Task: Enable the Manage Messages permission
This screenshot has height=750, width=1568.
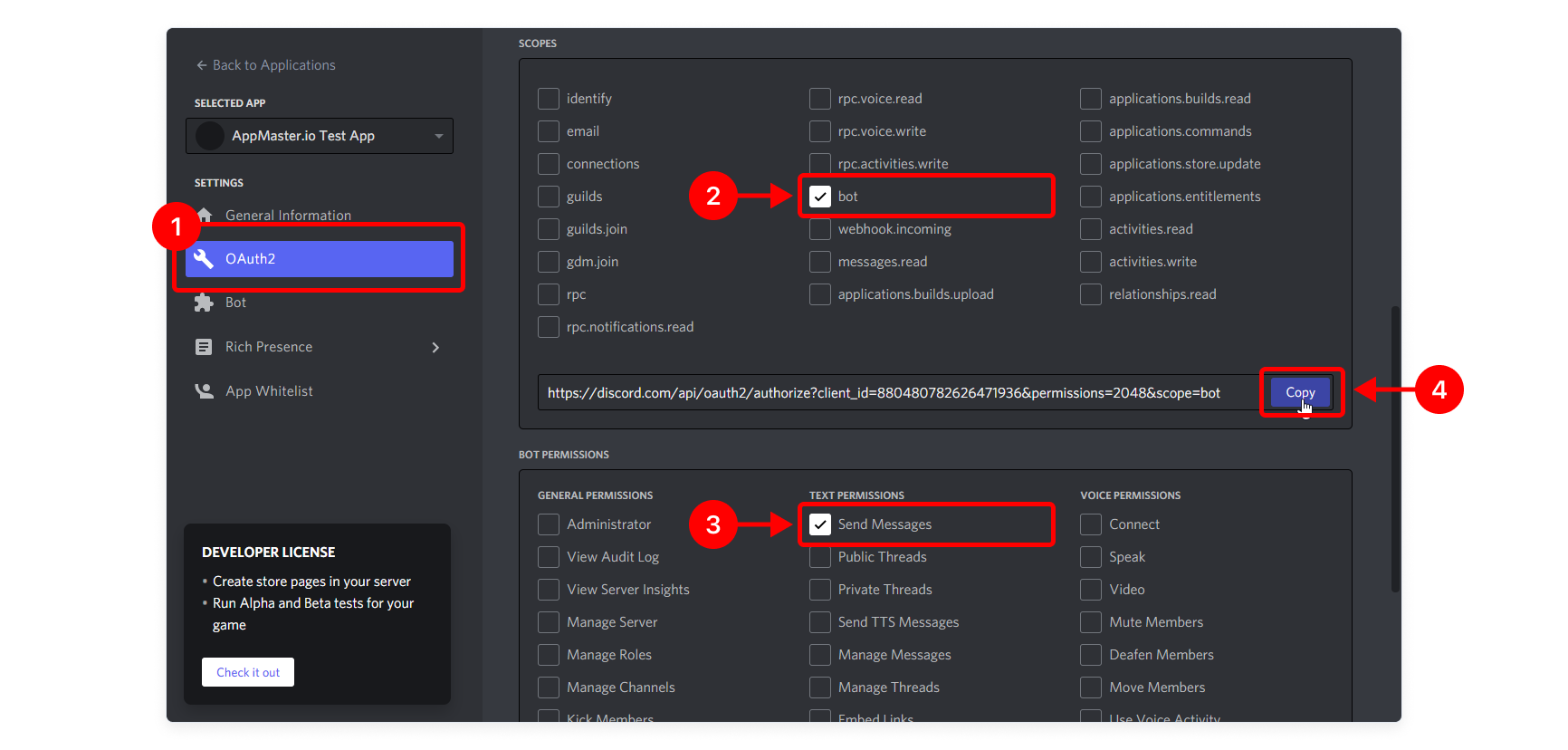Action: (x=820, y=655)
